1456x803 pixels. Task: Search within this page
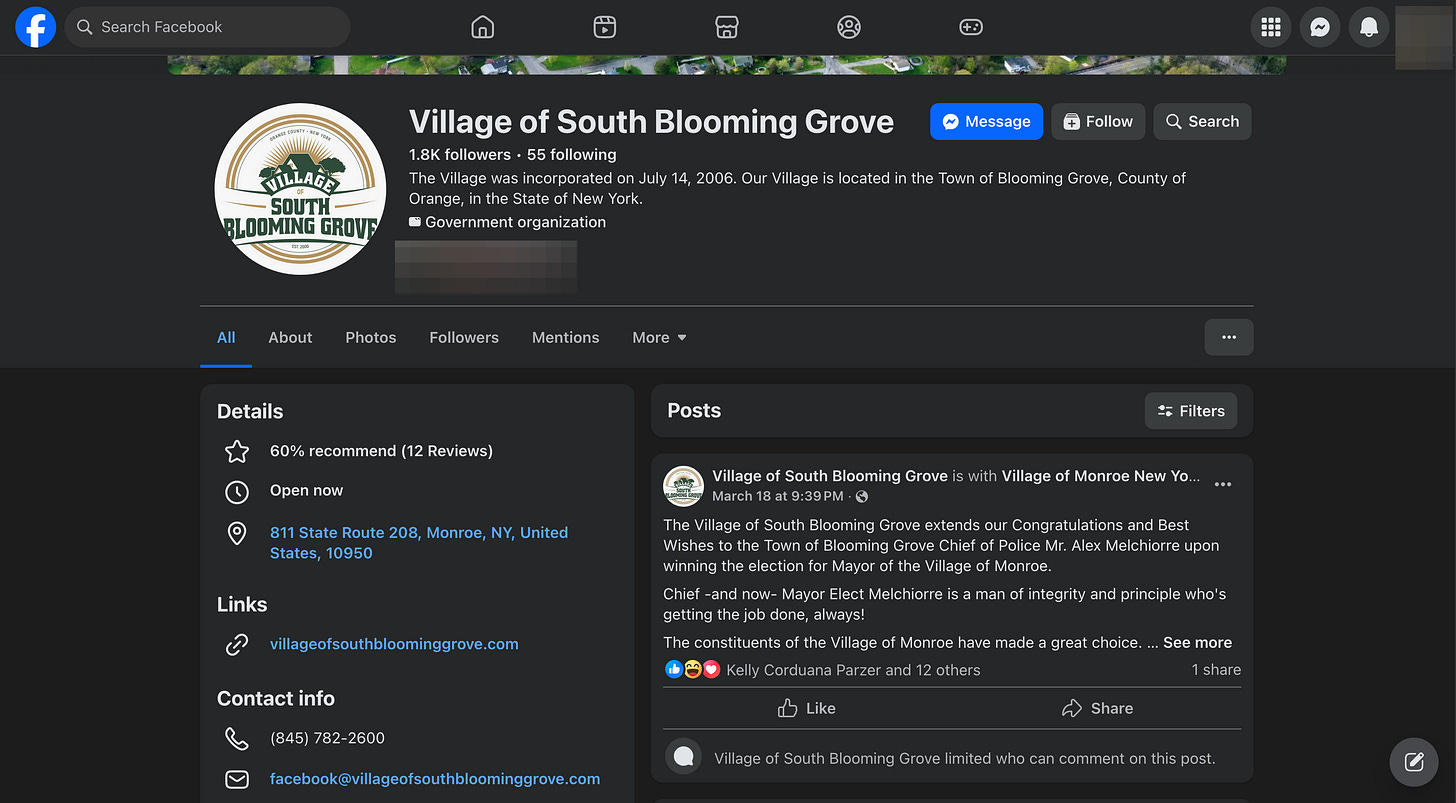click(x=1202, y=121)
